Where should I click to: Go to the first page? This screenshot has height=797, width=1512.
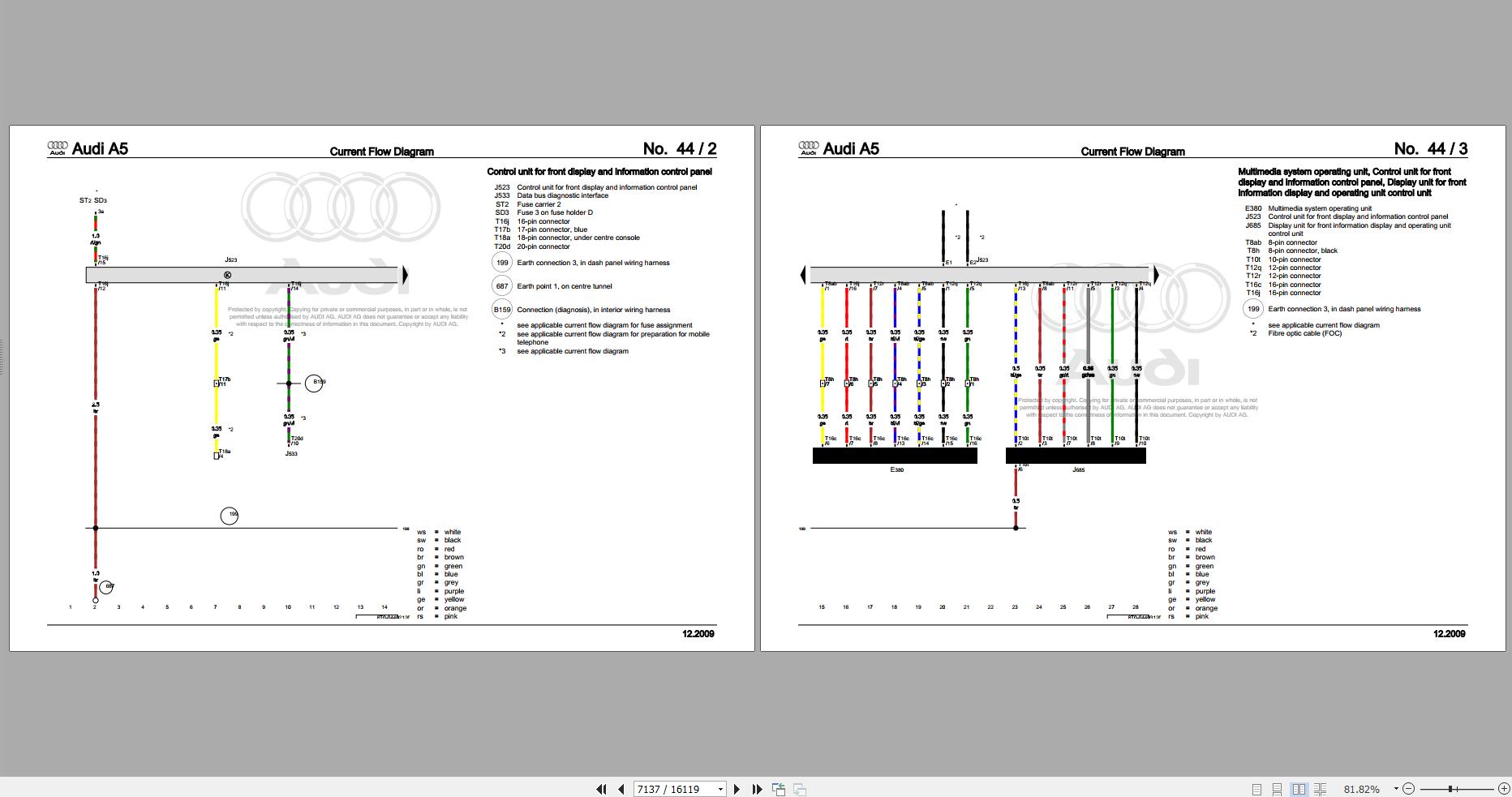601,789
